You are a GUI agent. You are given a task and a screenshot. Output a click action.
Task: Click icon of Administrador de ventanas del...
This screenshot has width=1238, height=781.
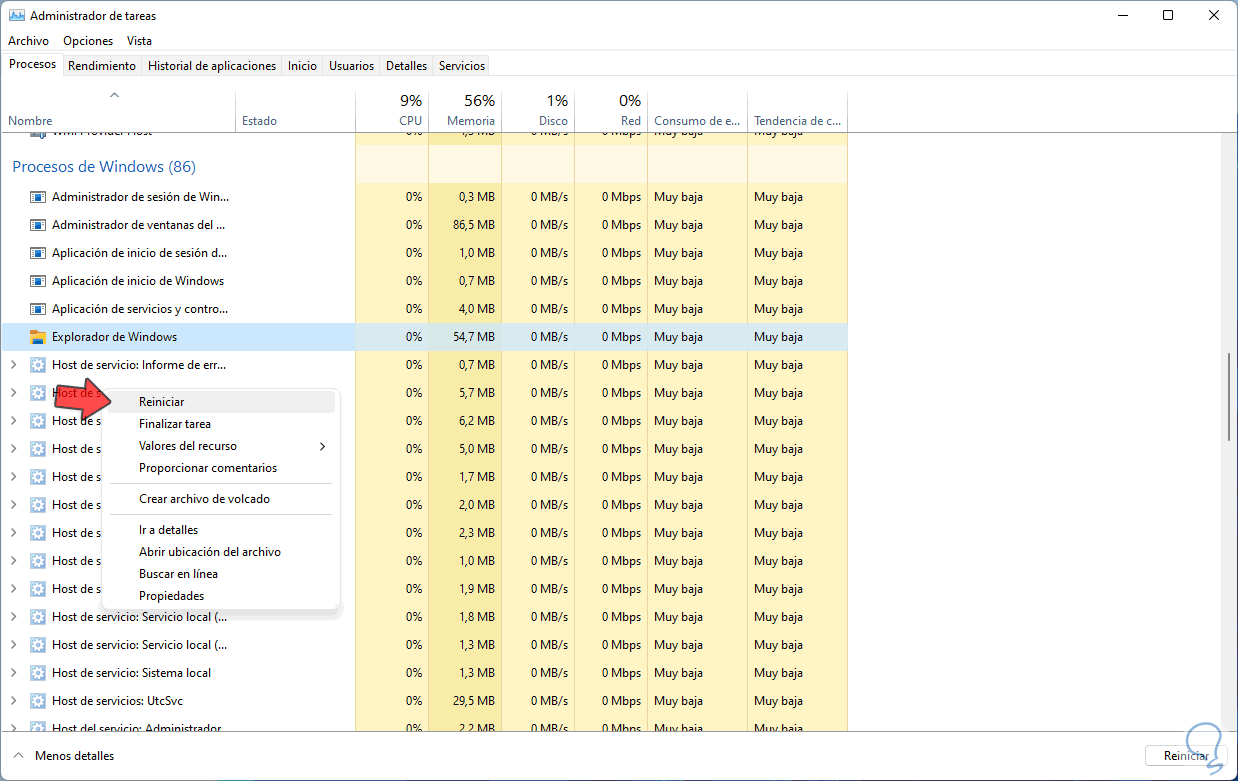click(x=38, y=225)
